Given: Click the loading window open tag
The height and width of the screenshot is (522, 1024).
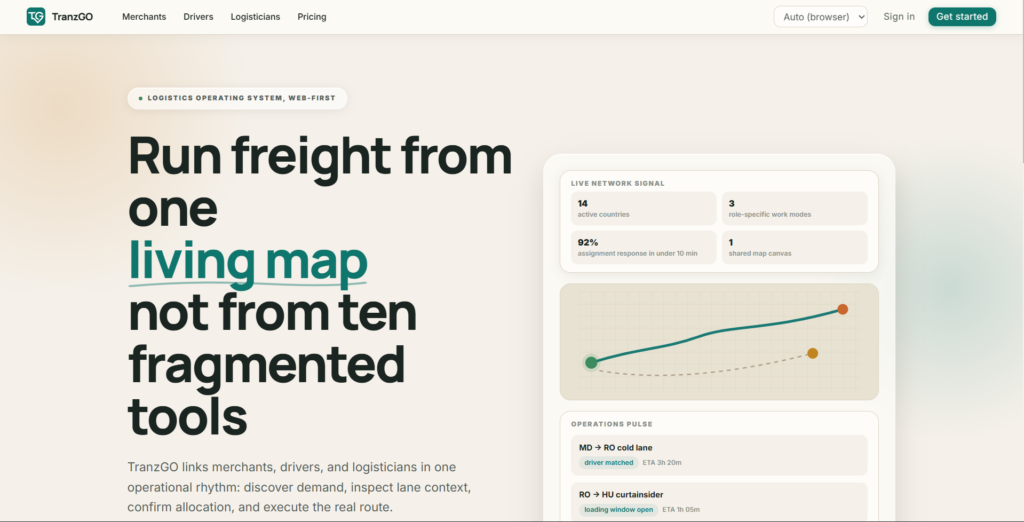Looking at the screenshot, I should (618, 510).
